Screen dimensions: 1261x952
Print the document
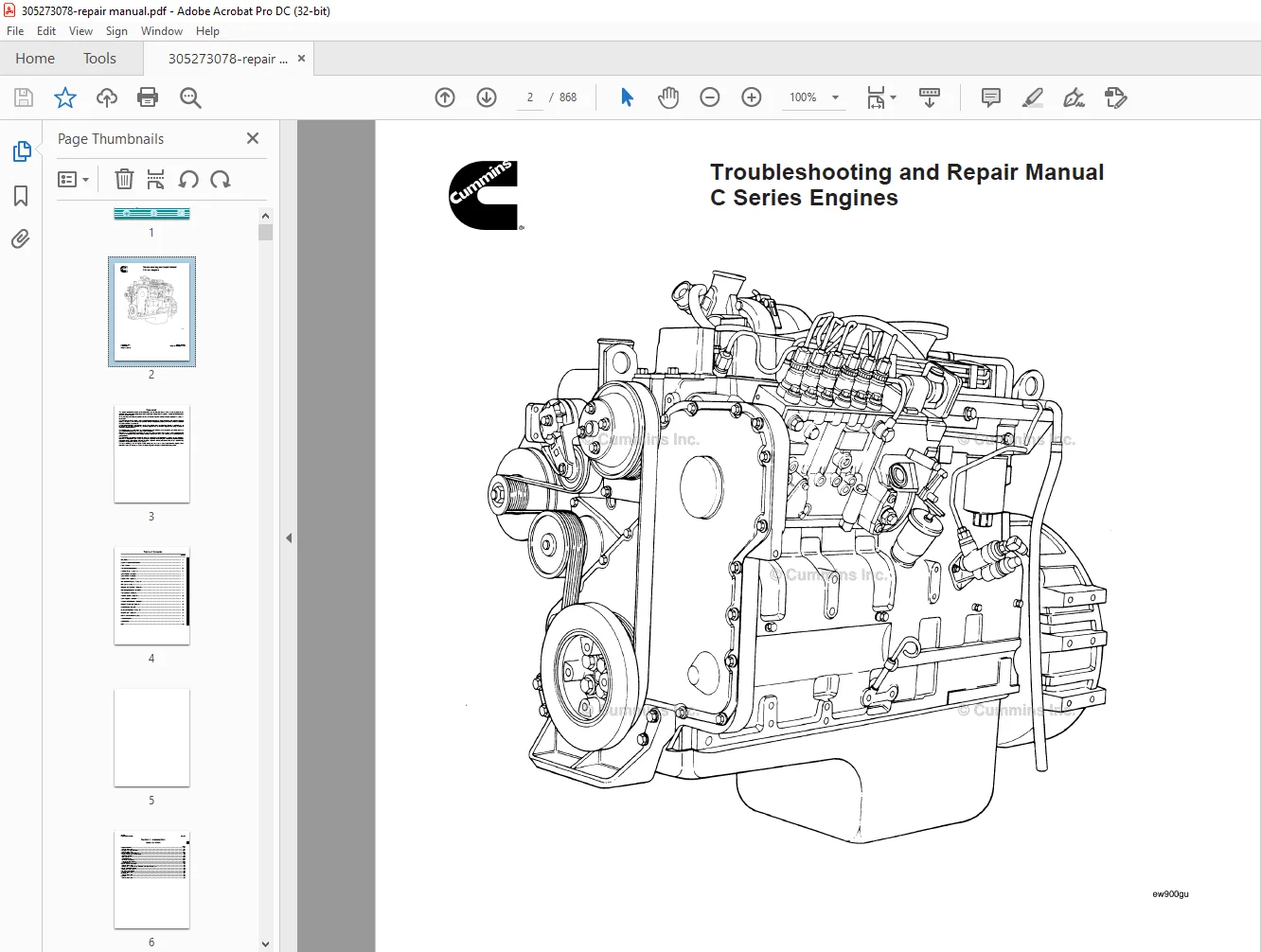point(148,97)
